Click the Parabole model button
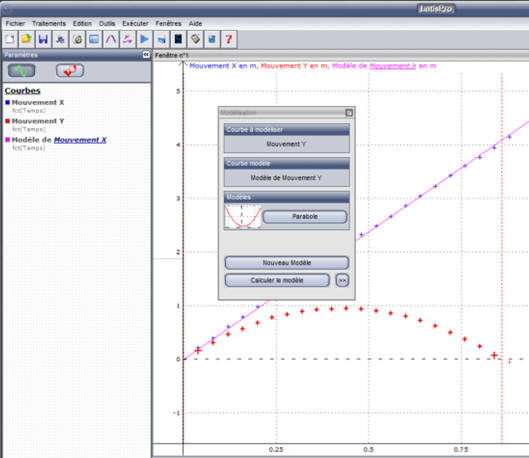This screenshot has width=529, height=458. point(305,217)
